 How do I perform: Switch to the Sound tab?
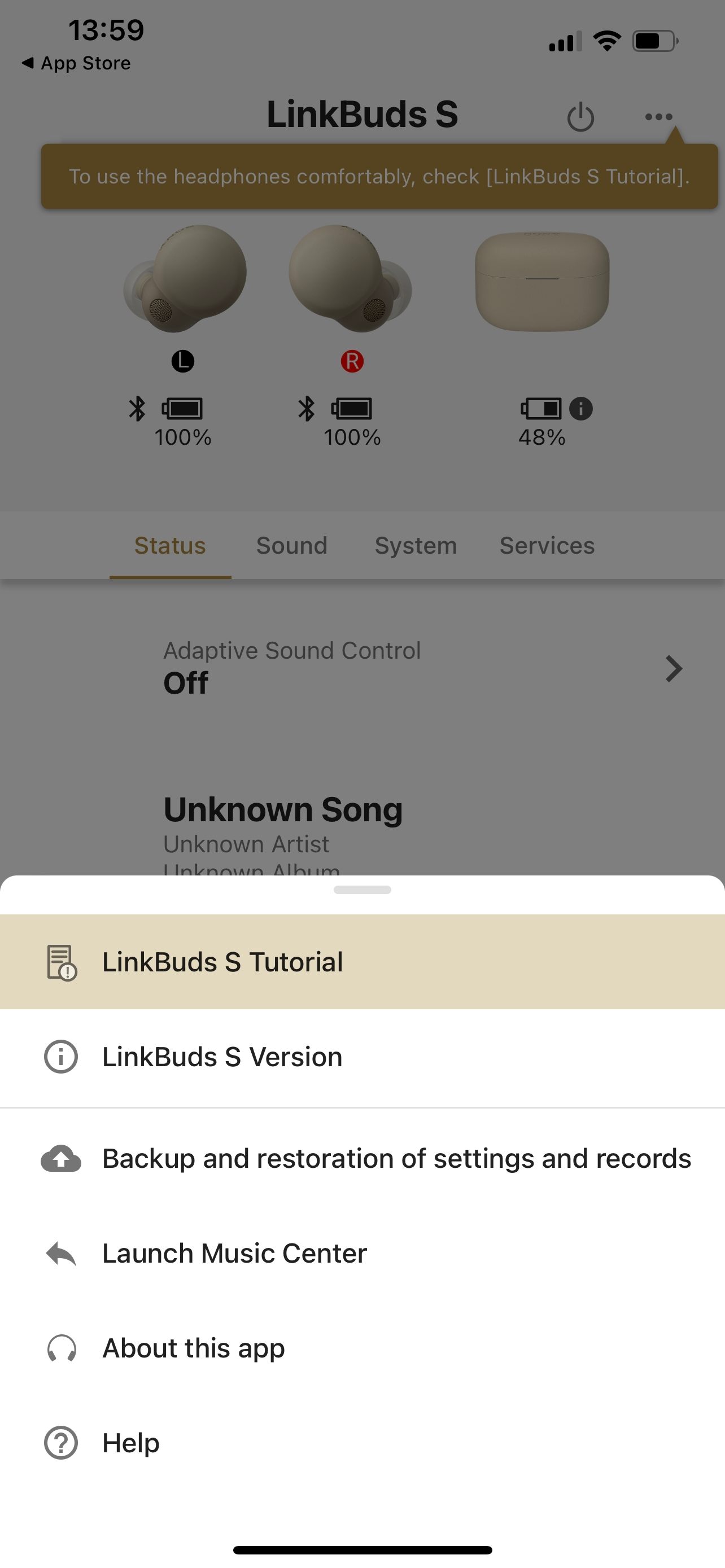click(x=291, y=545)
